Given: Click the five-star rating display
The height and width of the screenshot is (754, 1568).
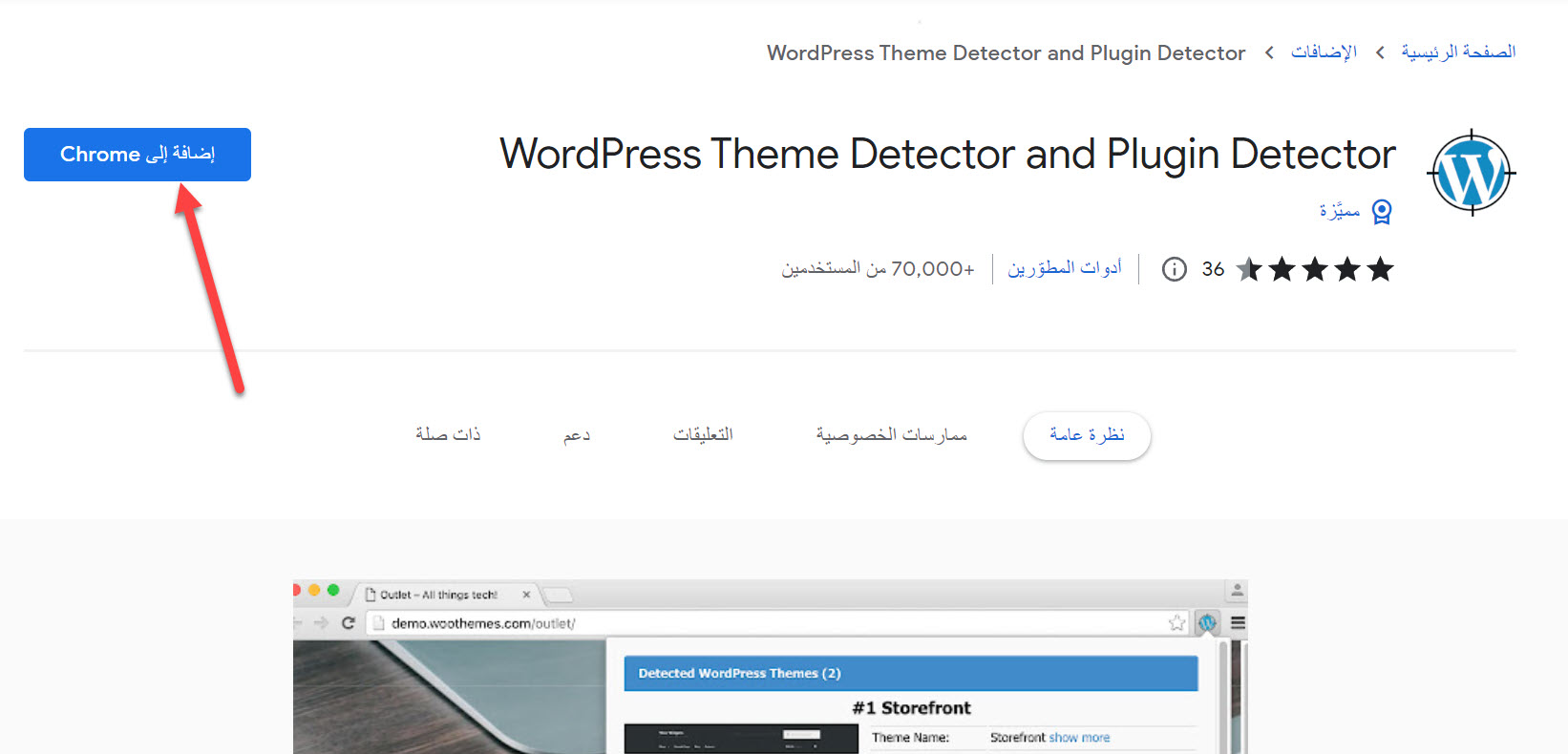Looking at the screenshot, I should (x=1315, y=269).
